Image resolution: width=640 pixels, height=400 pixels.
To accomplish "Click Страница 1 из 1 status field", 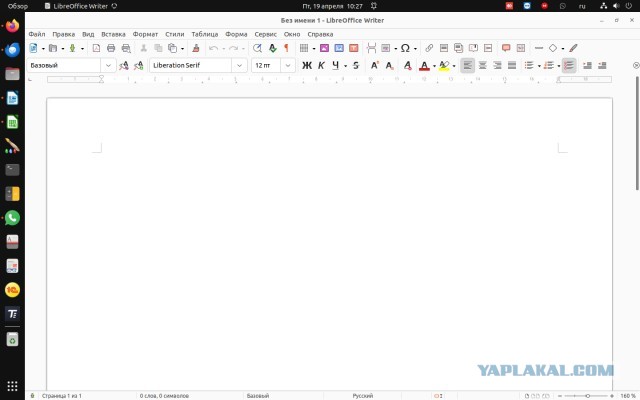I will click(62, 396).
